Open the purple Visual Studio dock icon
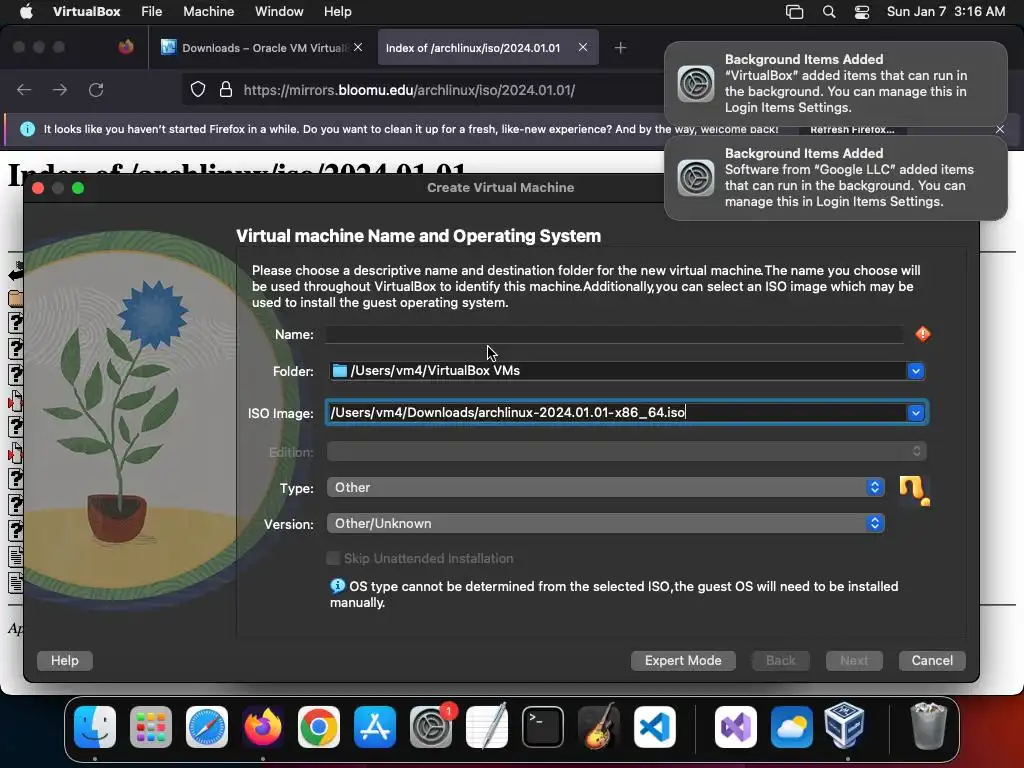1024x768 pixels. [736, 727]
